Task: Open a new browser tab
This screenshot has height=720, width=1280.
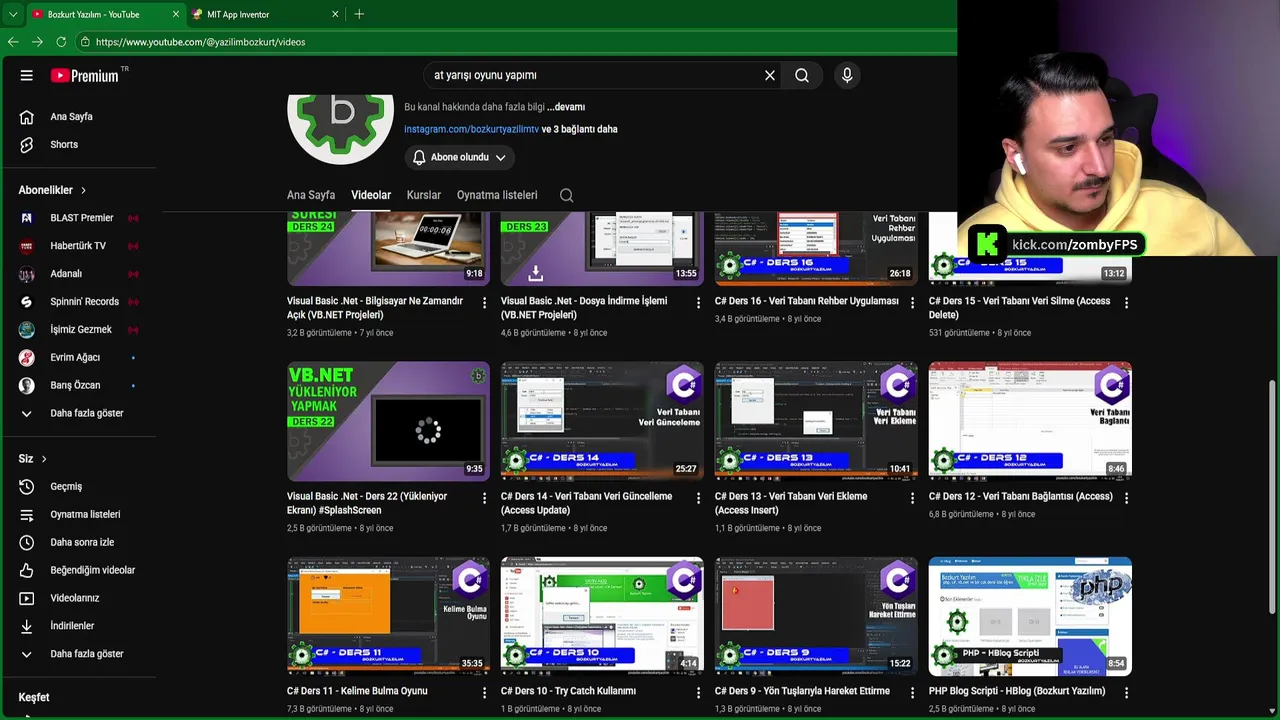Action: [359, 14]
